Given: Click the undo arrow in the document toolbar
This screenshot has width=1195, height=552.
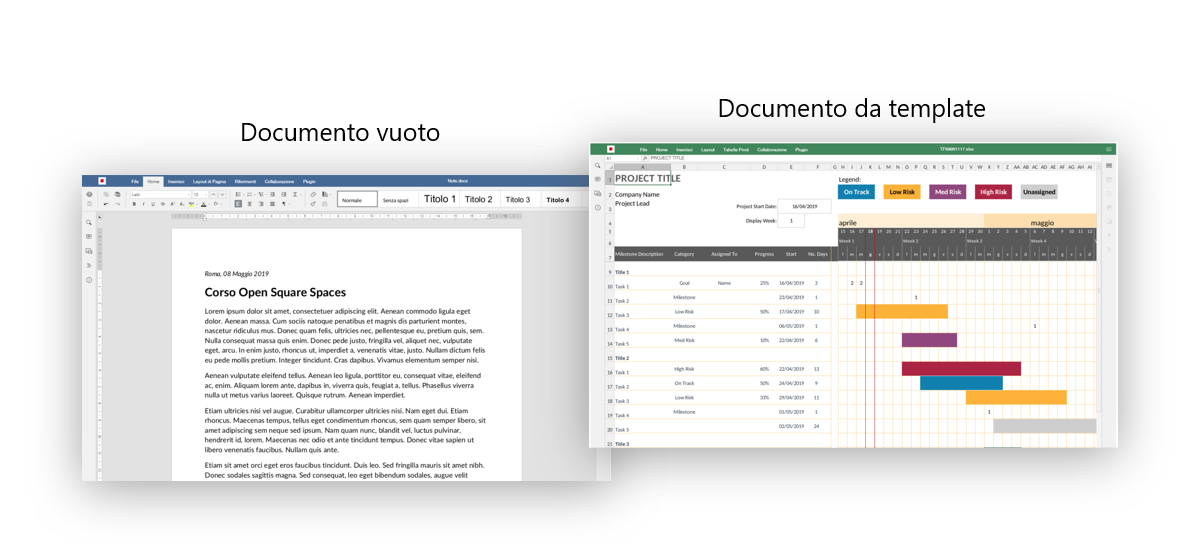Looking at the screenshot, I should pyautogui.click(x=107, y=204).
